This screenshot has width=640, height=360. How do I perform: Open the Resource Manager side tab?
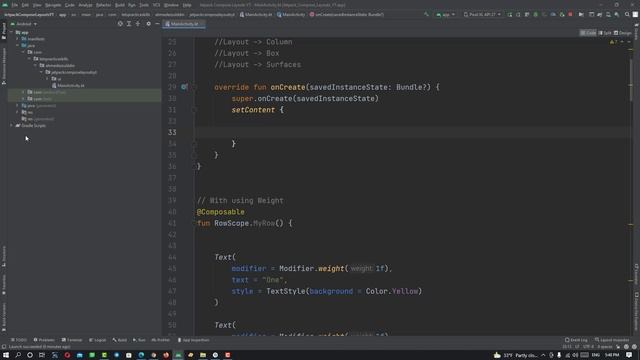click(4, 66)
